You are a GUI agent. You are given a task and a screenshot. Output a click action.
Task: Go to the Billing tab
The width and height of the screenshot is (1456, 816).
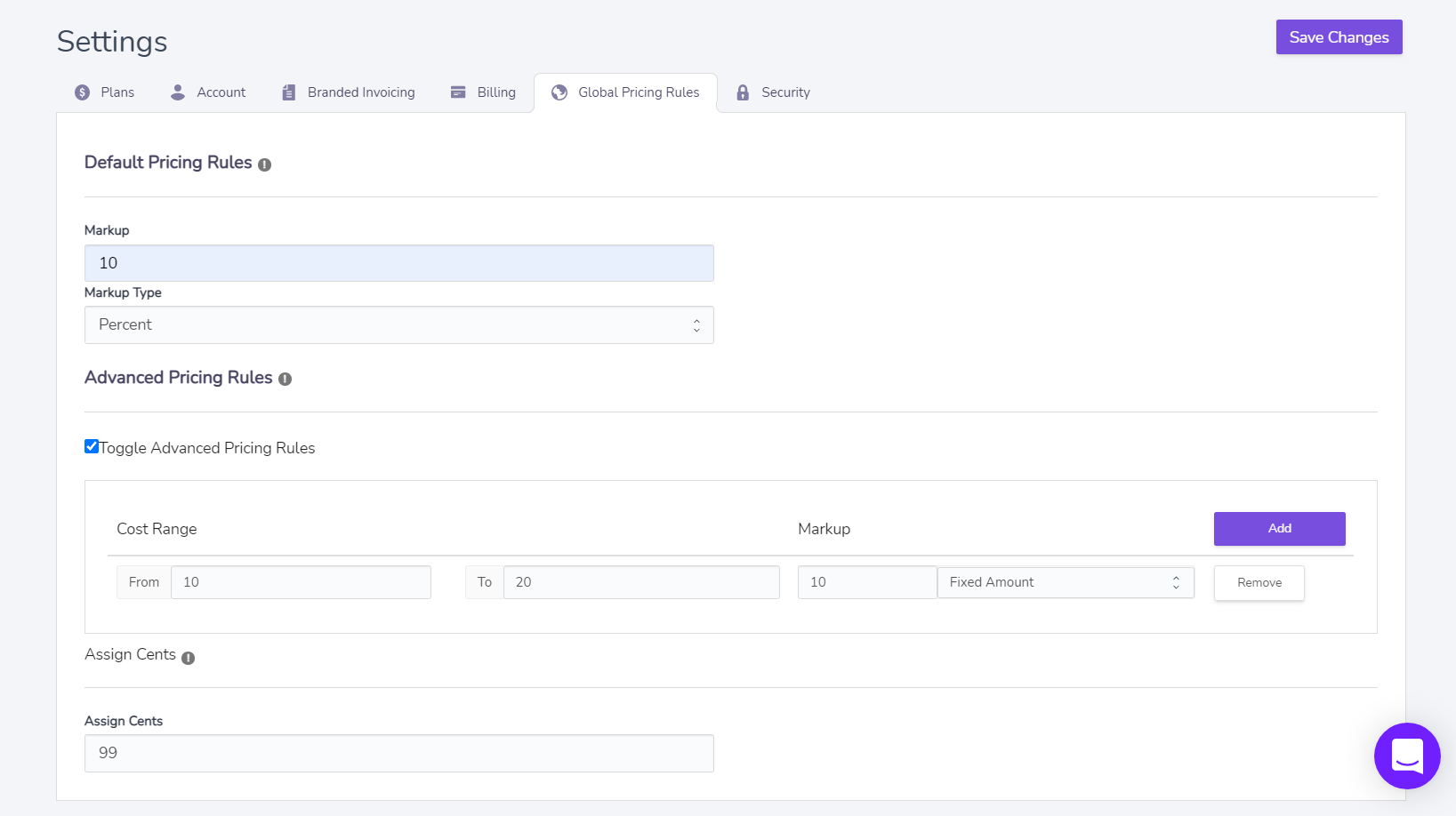tap(483, 92)
